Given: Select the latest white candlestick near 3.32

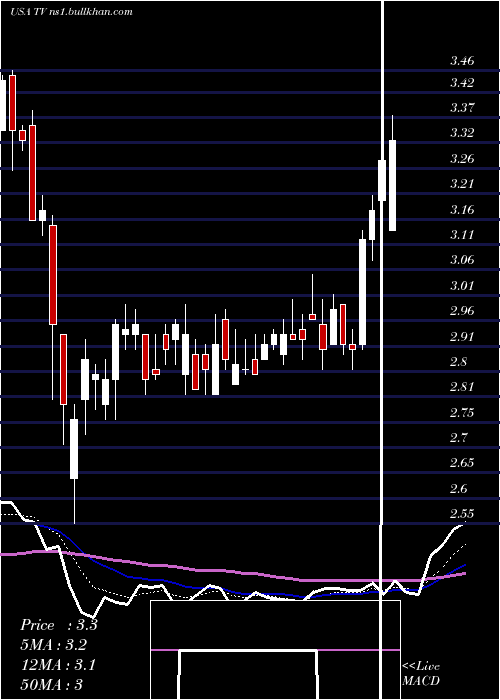Looking at the screenshot, I should pyautogui.click(x=392, y=185).
